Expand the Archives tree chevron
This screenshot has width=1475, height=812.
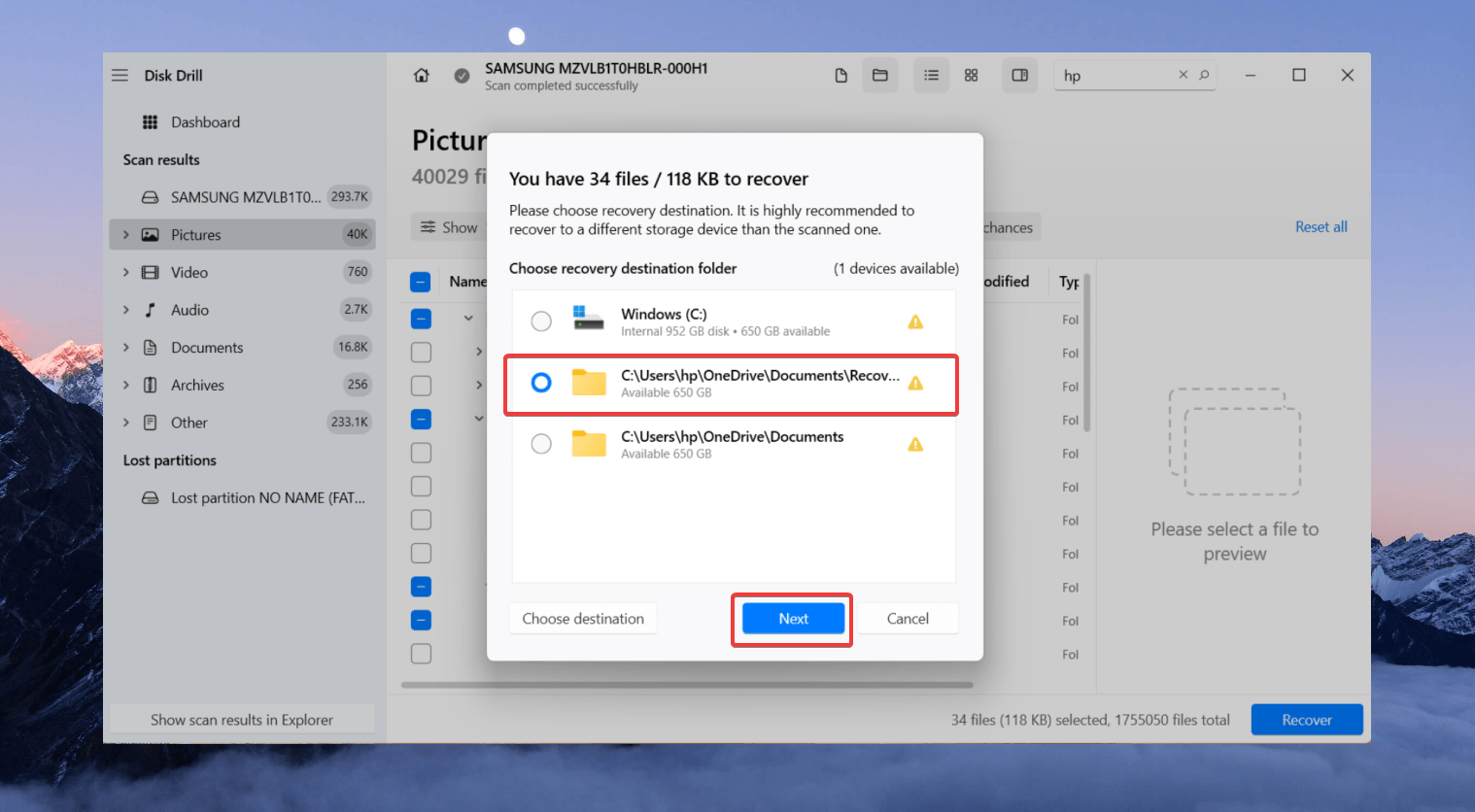125,386
